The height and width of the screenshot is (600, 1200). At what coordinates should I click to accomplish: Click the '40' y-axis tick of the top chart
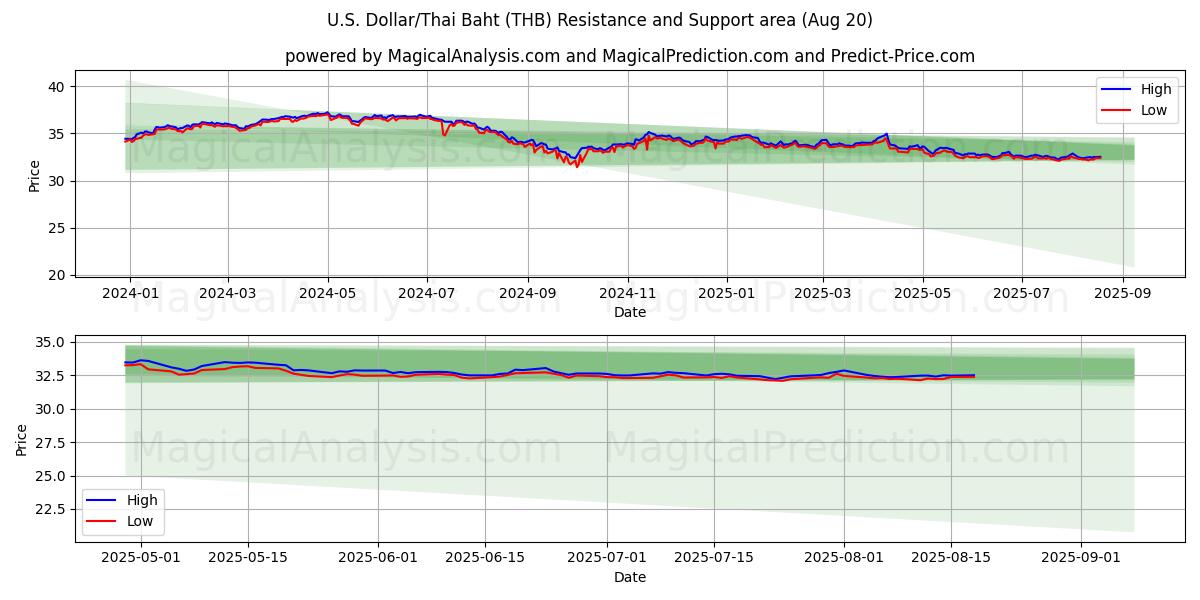(x=58, y=87)
